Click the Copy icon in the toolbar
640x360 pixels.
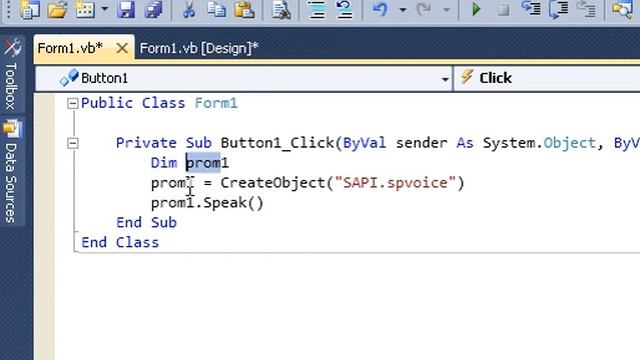(216, 9)
